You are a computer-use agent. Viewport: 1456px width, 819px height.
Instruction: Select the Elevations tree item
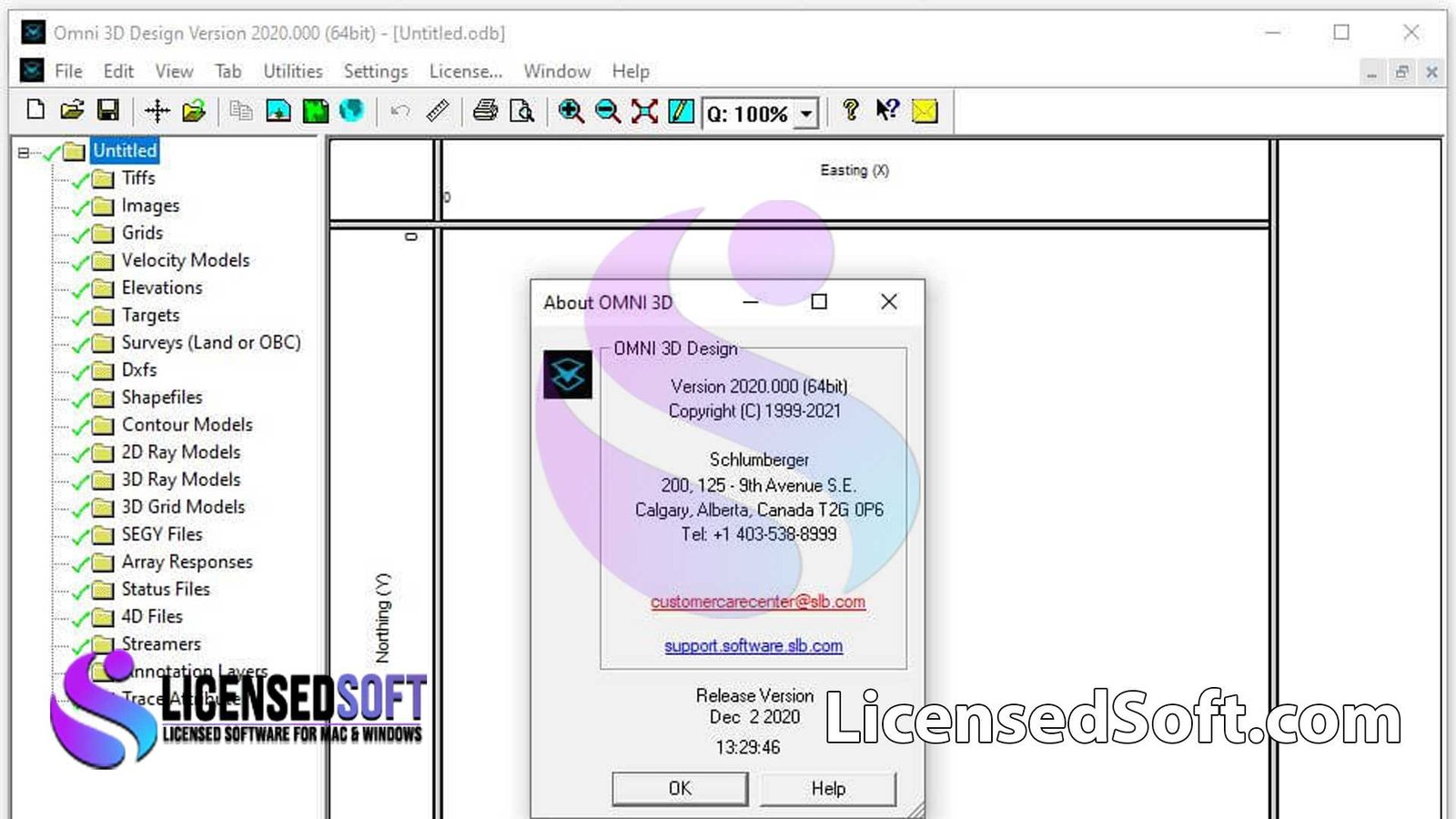(162, 288)
